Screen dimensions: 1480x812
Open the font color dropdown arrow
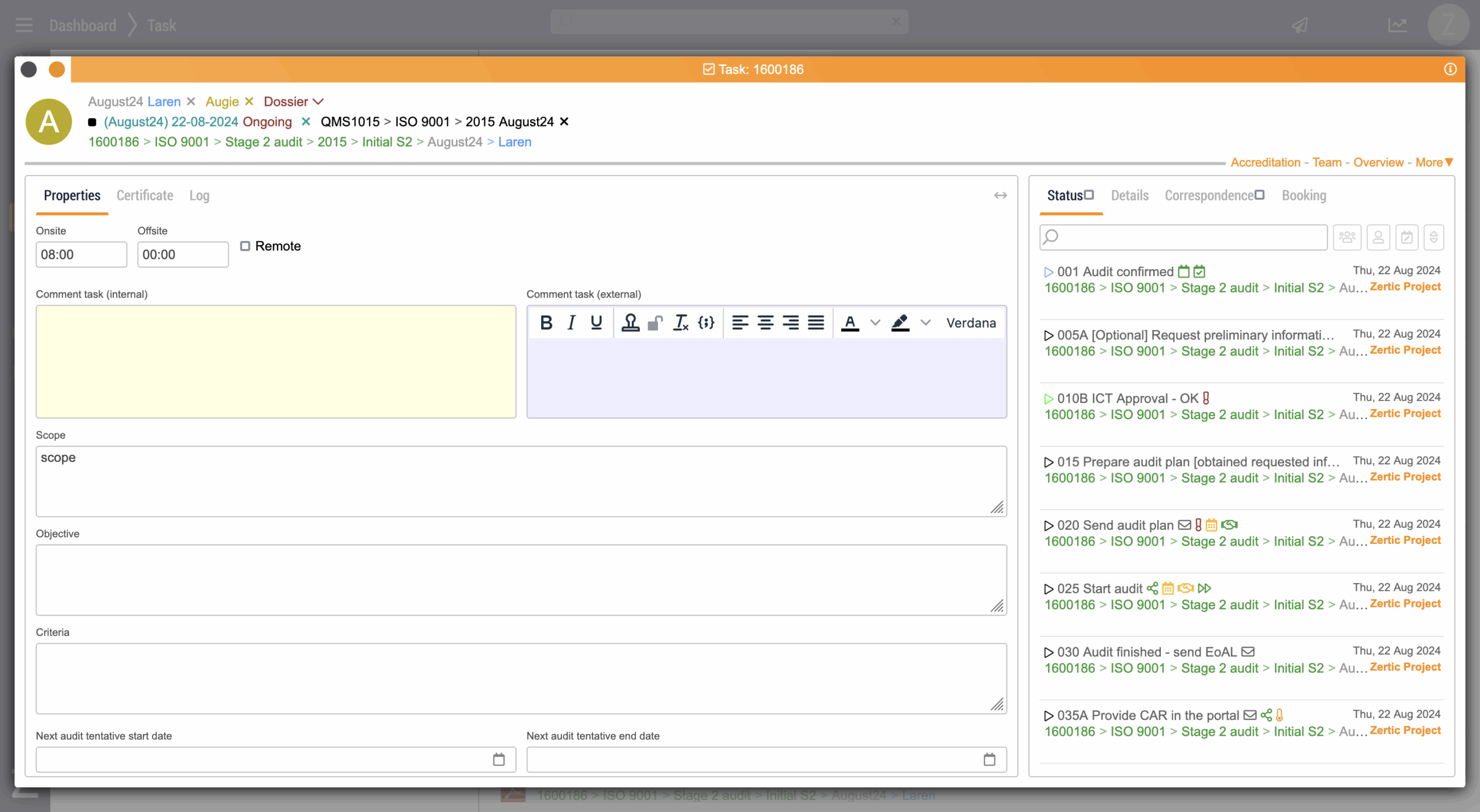click(x=875, y=322)
